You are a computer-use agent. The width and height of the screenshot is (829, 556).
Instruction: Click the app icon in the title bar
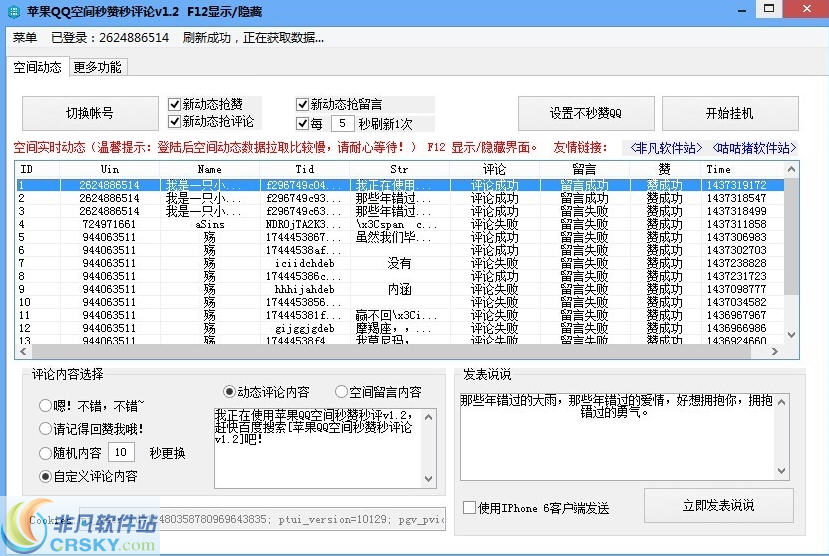click(x=13, y=12)
